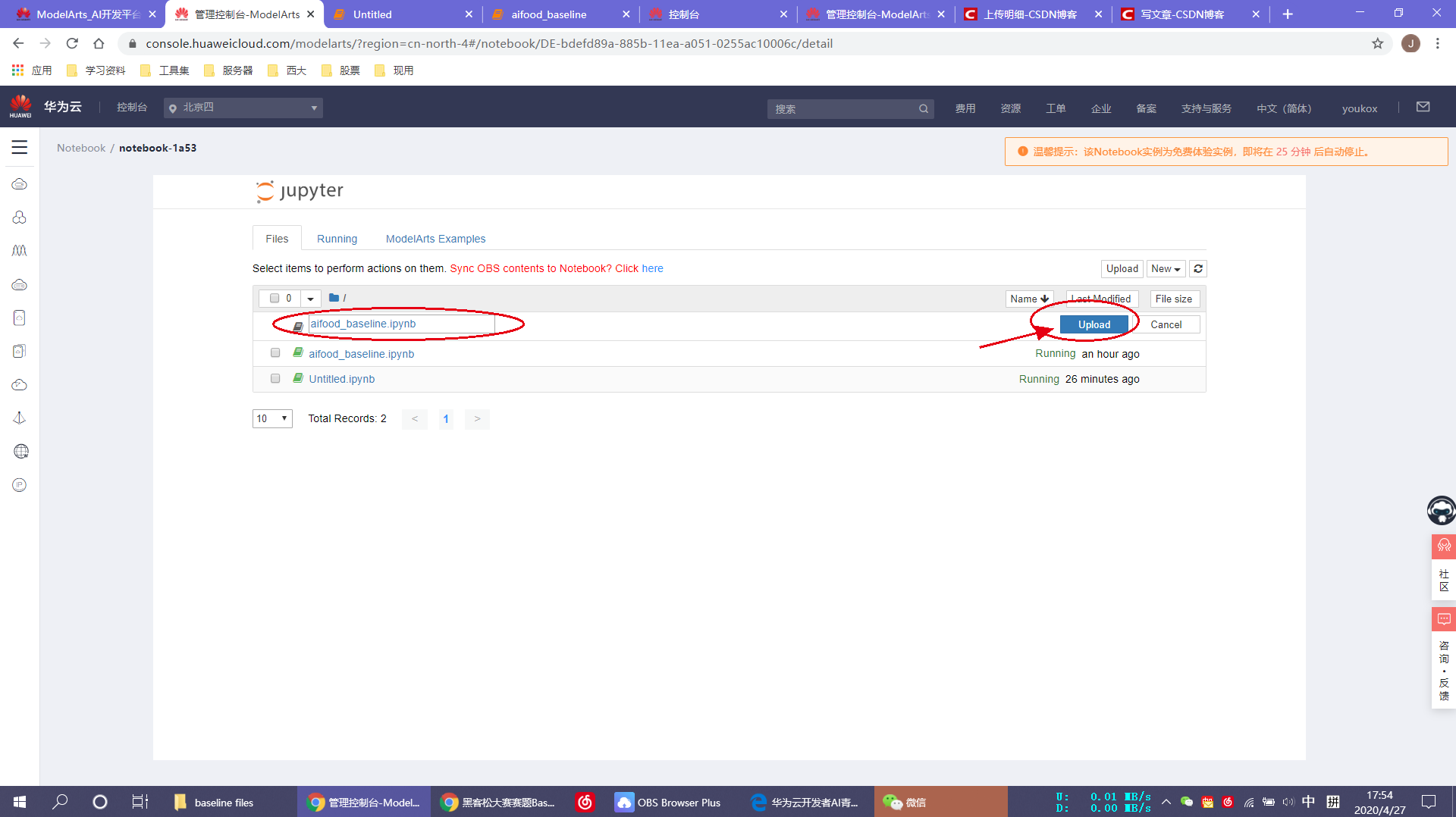
Task: Open the hamburger navigation menu
Action: point(20,148)
